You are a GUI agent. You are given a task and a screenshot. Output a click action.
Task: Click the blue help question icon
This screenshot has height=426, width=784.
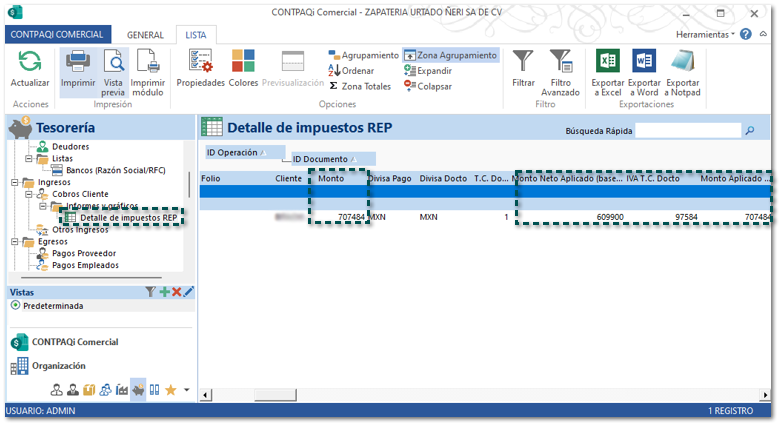(746, 34)
